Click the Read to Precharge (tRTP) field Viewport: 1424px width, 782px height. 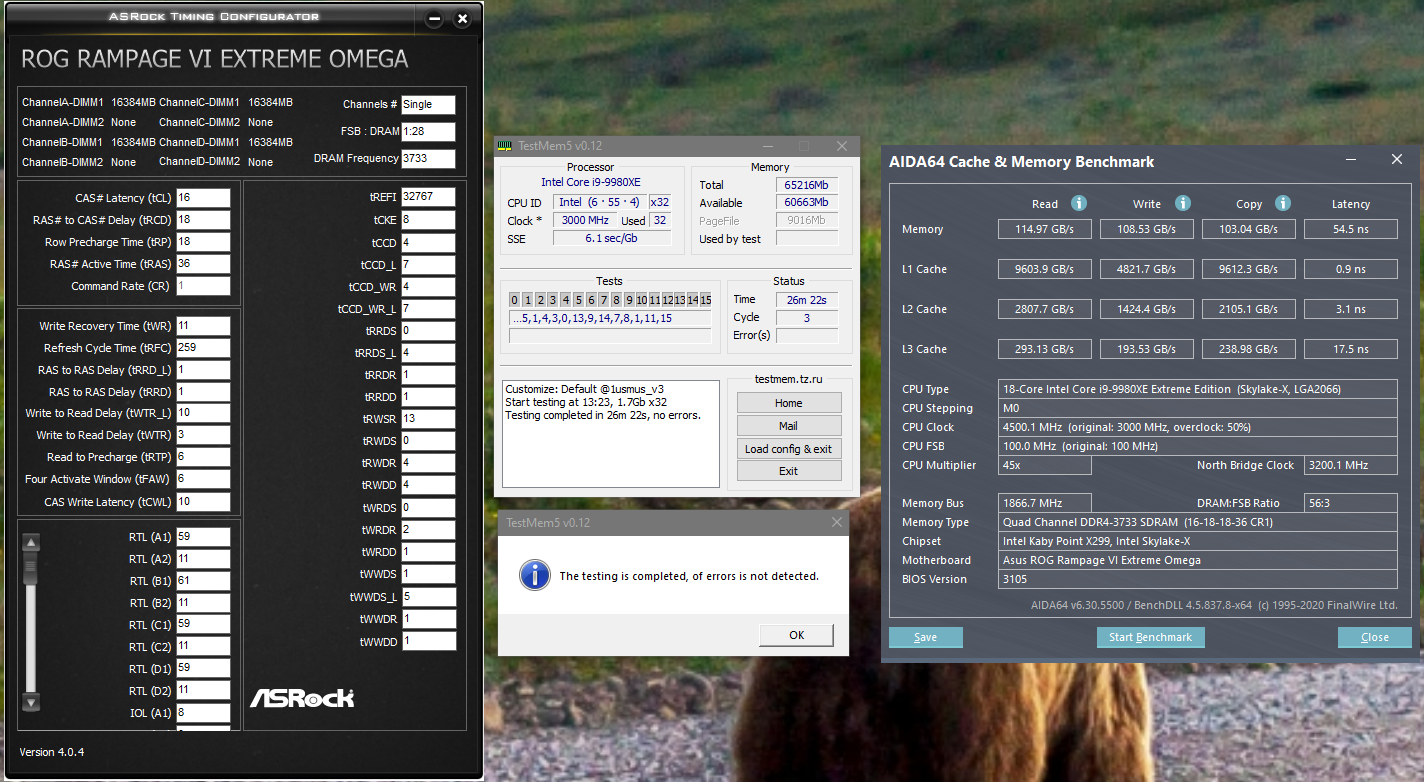pyautogui.click(x=203, y=457)
